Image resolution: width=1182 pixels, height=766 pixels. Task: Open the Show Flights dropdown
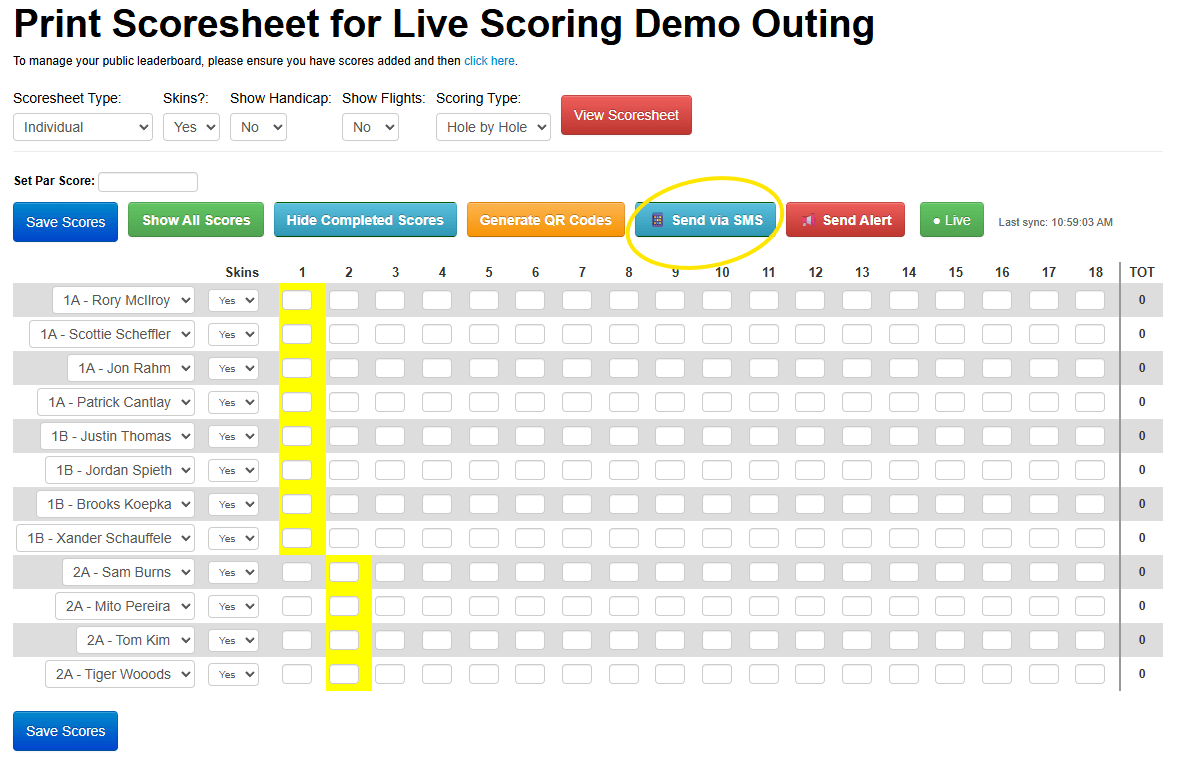370,127
